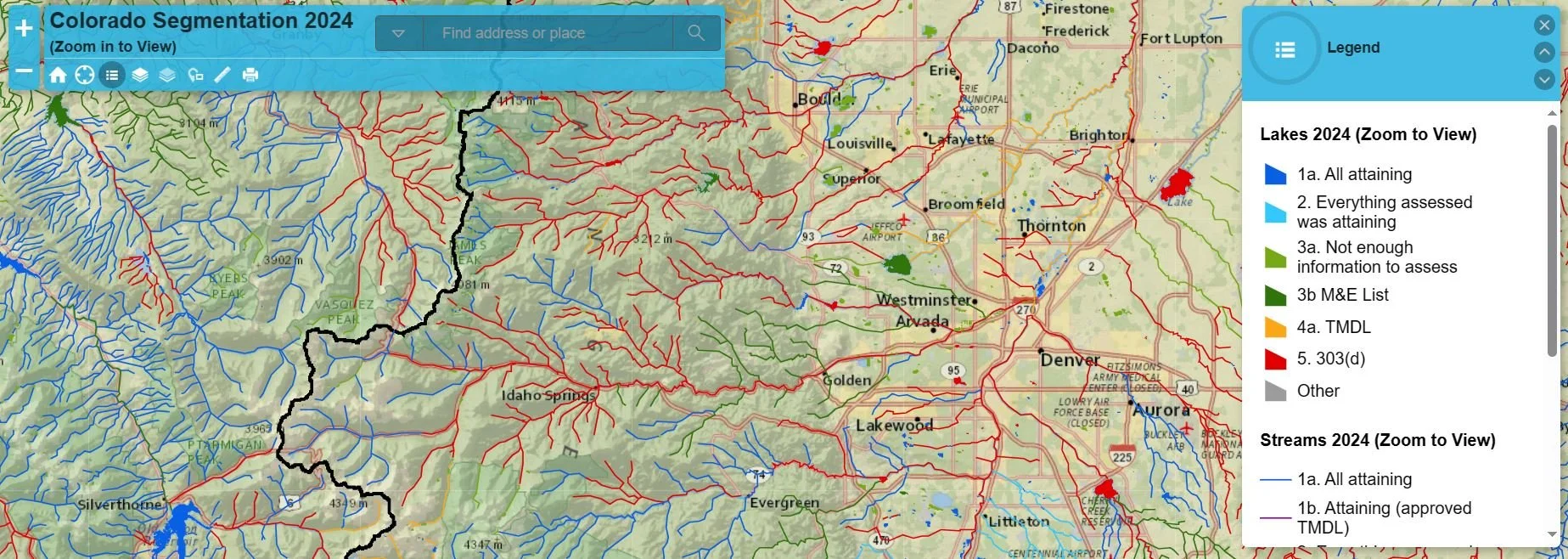1568x559 pixels.
Task: Click the light blue Everything assessed was attaining swatch
Action: [x=1275, y=212]
